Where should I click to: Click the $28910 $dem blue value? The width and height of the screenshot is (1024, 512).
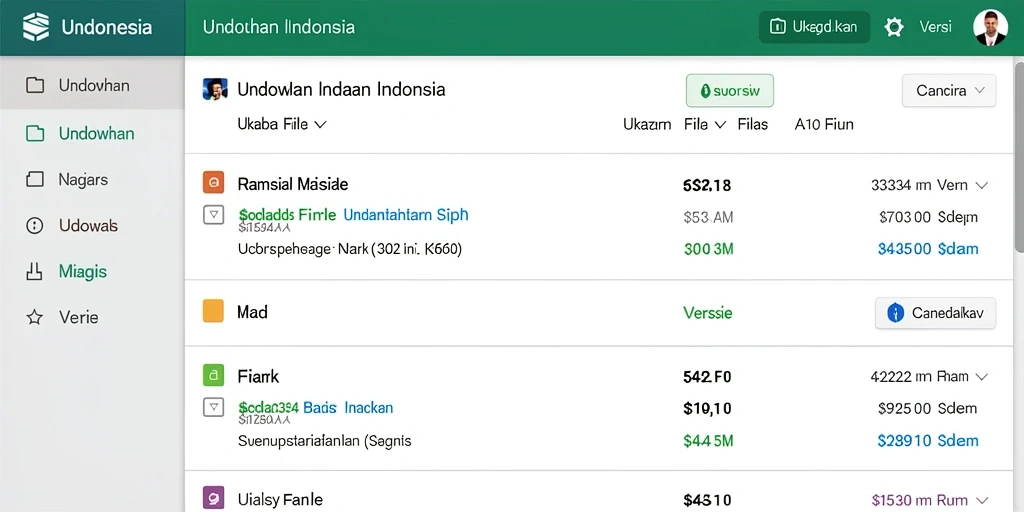pos(928,441)
